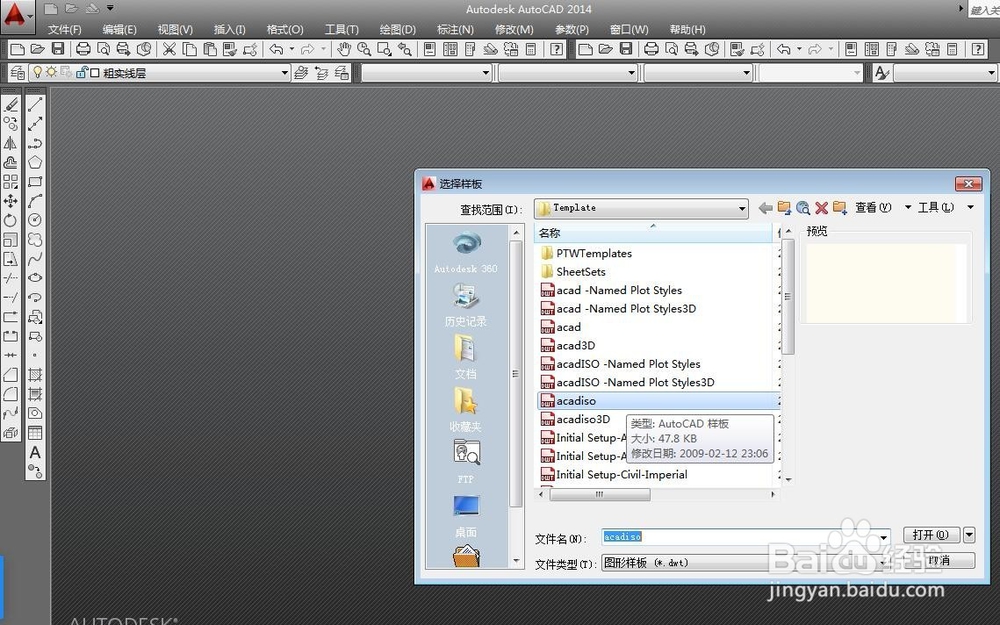Screen dimensions: 1000x625
Task: Click the file list horizontal scrollbar thumb
Action: 599,494
